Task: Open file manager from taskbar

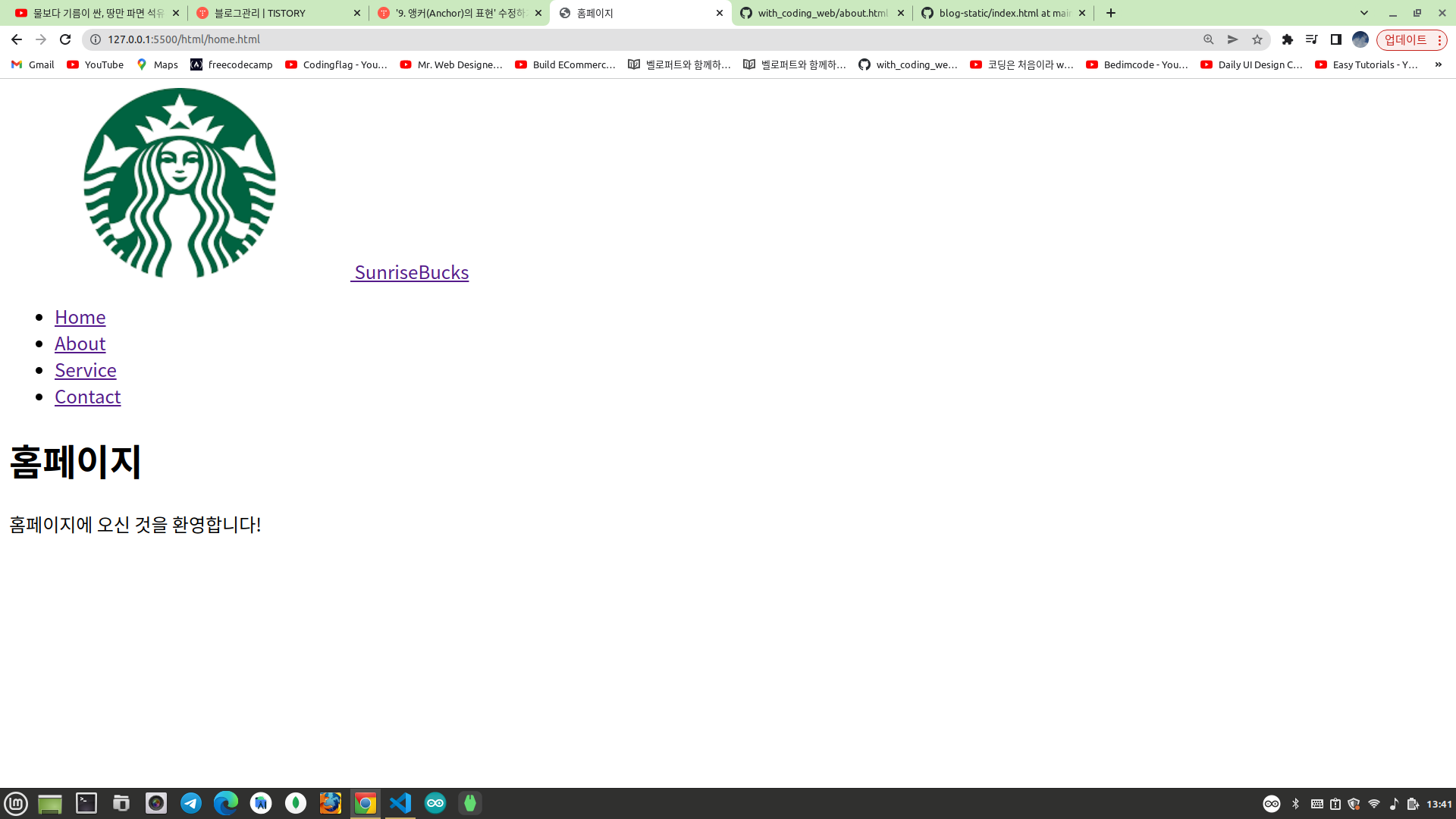Action: 121,803
